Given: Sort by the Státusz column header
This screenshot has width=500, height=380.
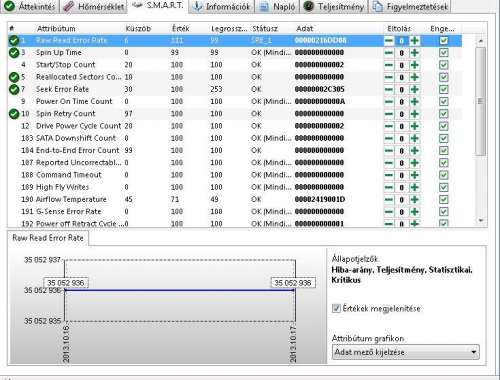Looking at the screenshot, I should (265, 29).
